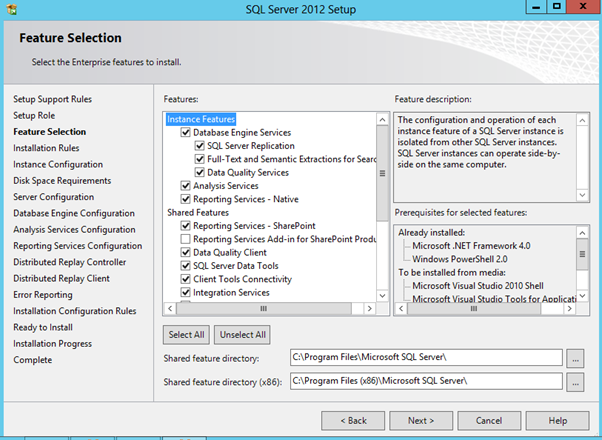Click features list horizontal scrollbar thumb

click(263, 308)
